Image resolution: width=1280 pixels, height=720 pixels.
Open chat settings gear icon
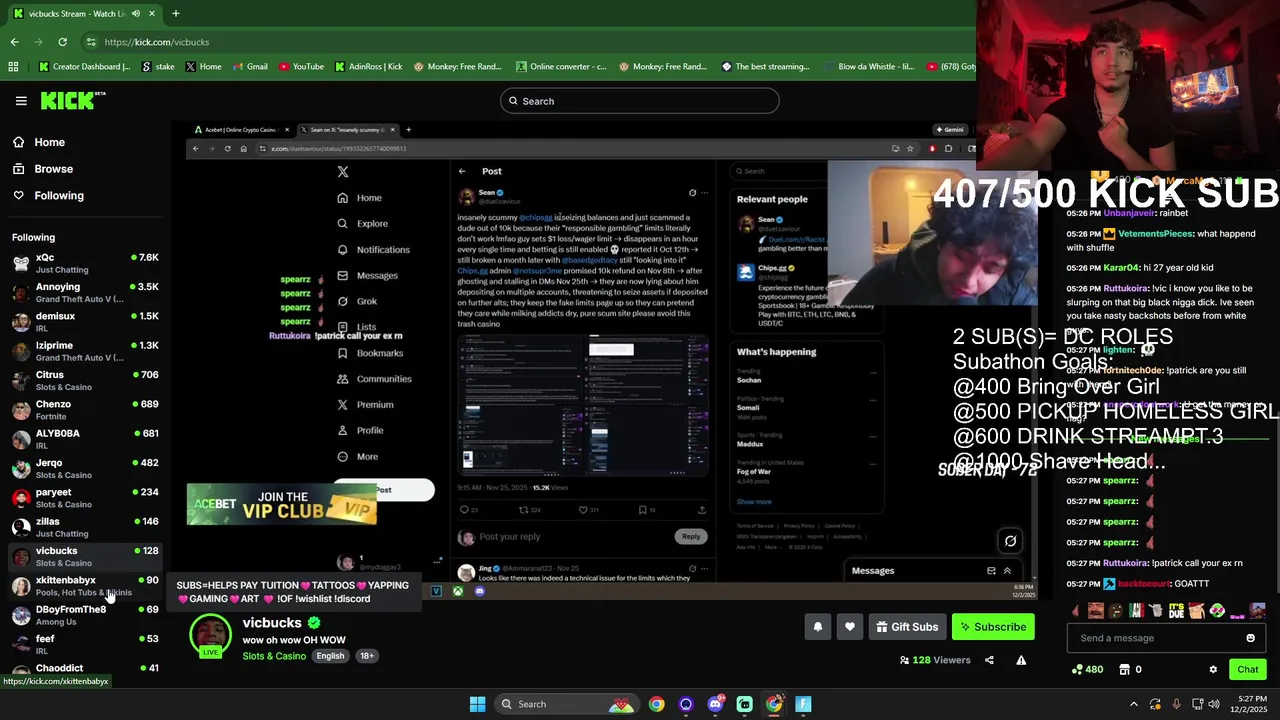pos(1213,670)
